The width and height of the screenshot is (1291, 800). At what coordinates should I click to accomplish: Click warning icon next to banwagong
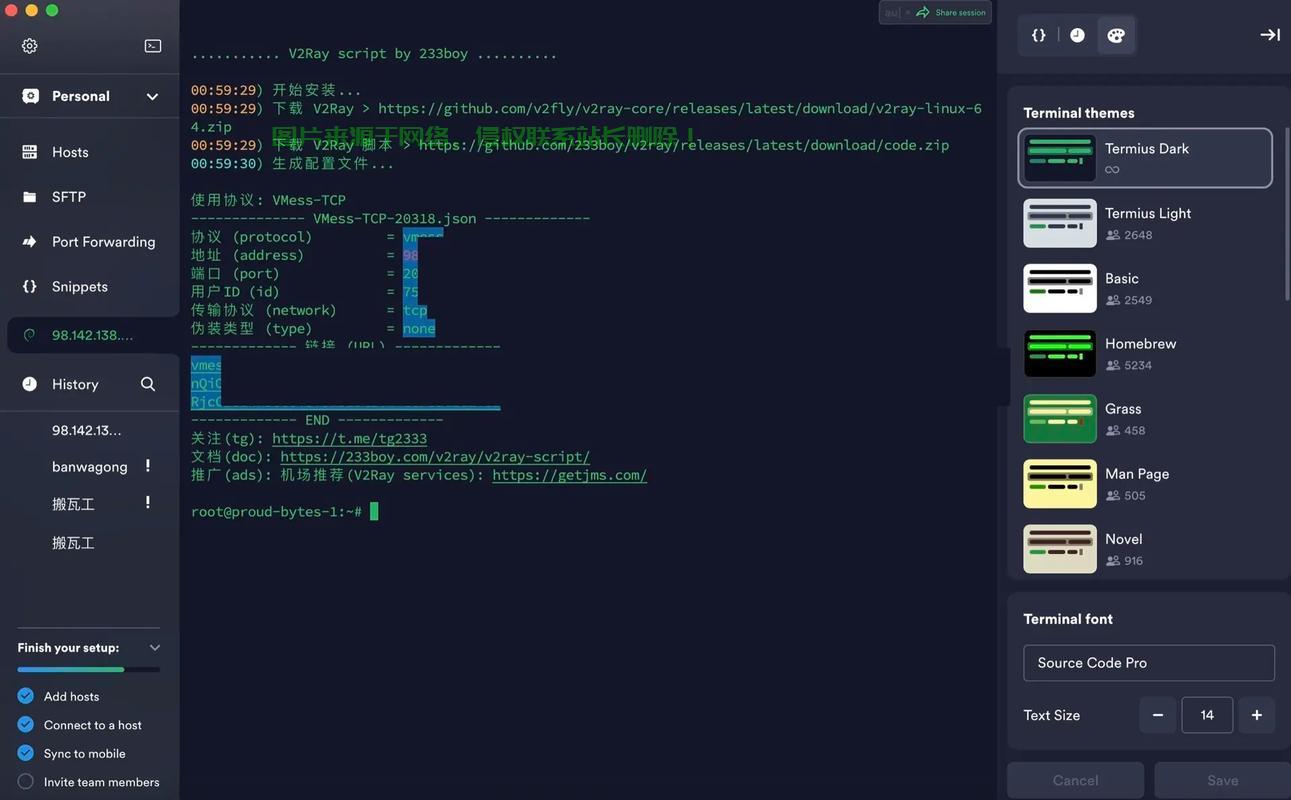pos(148,466)
